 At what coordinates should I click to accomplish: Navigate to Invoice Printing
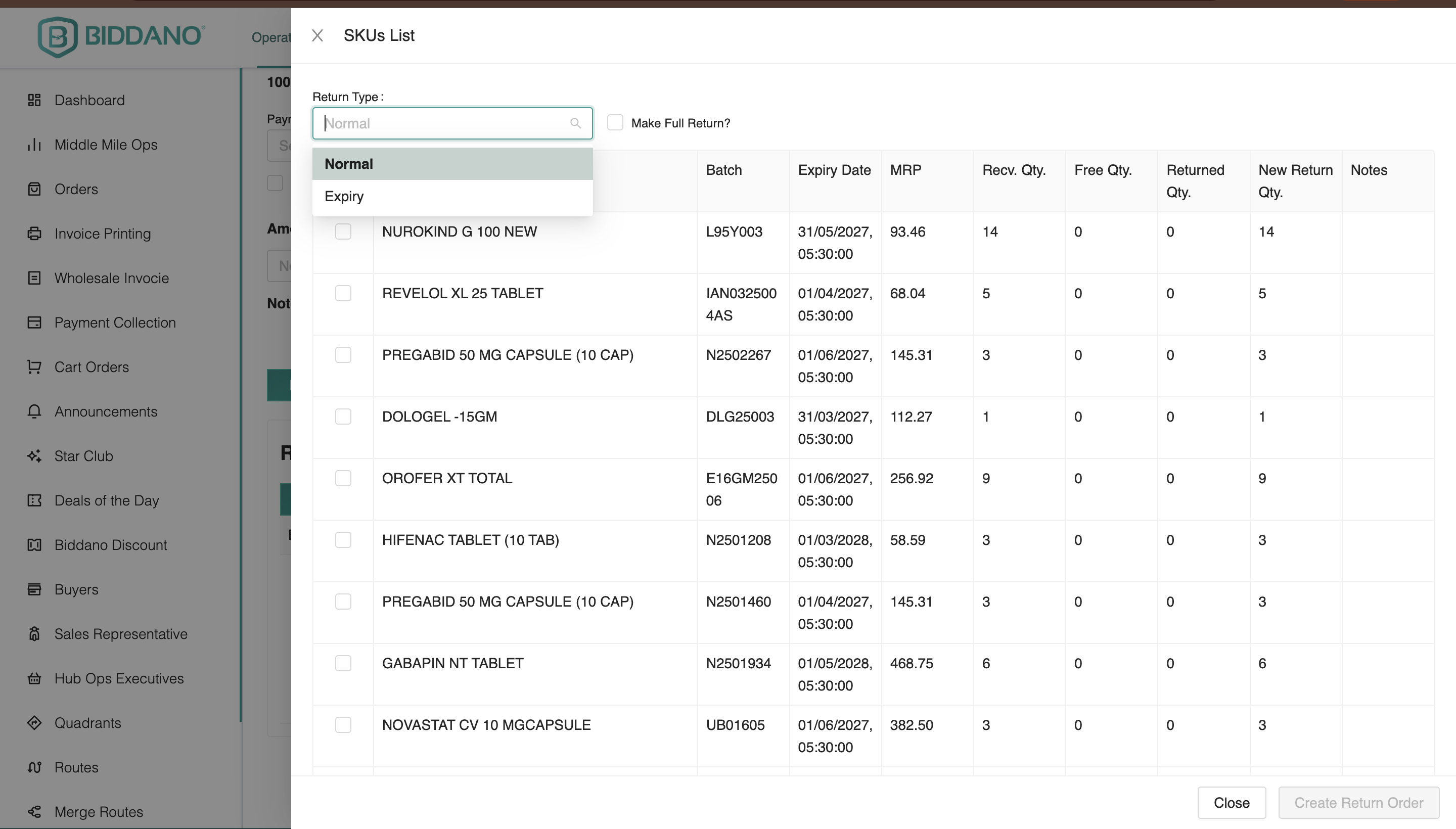click(x=103, y=234)
